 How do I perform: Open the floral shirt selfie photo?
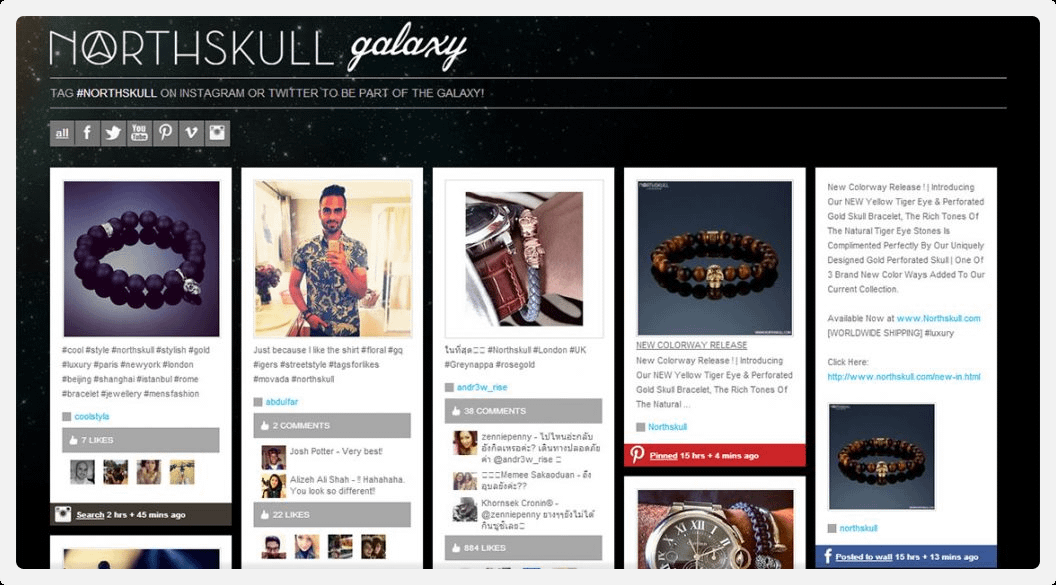[333, 259]
